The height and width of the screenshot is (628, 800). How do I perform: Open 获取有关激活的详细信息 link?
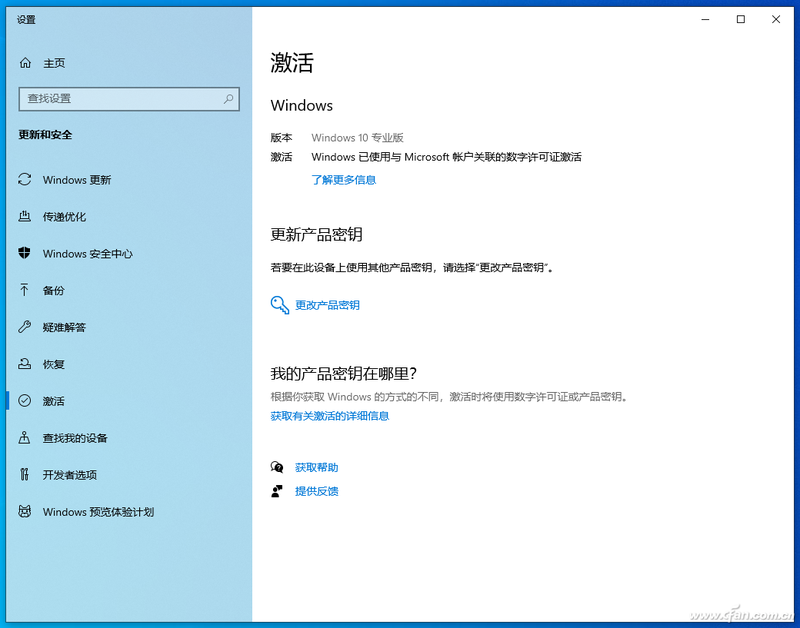(330, 416)
